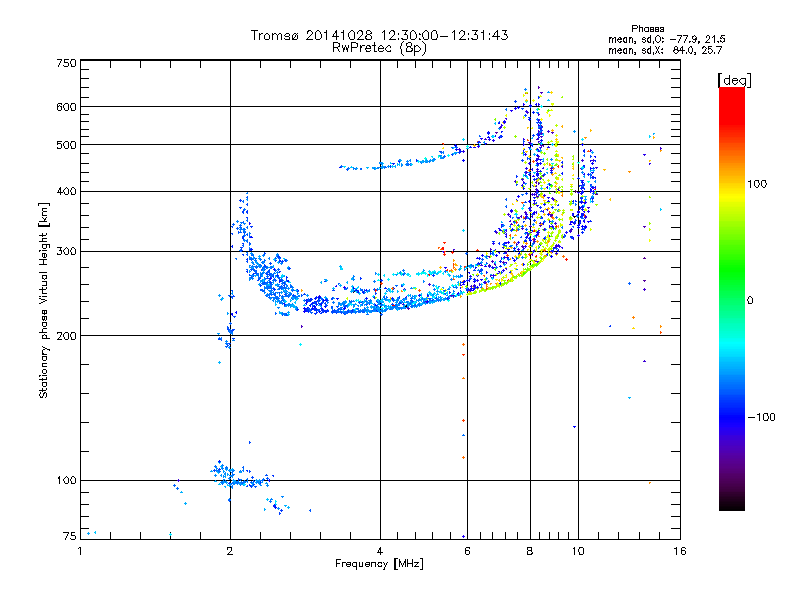Screen dimensions: 800x600
Task: Click the x-axis tick label '8'
Action: click(530, 551)
